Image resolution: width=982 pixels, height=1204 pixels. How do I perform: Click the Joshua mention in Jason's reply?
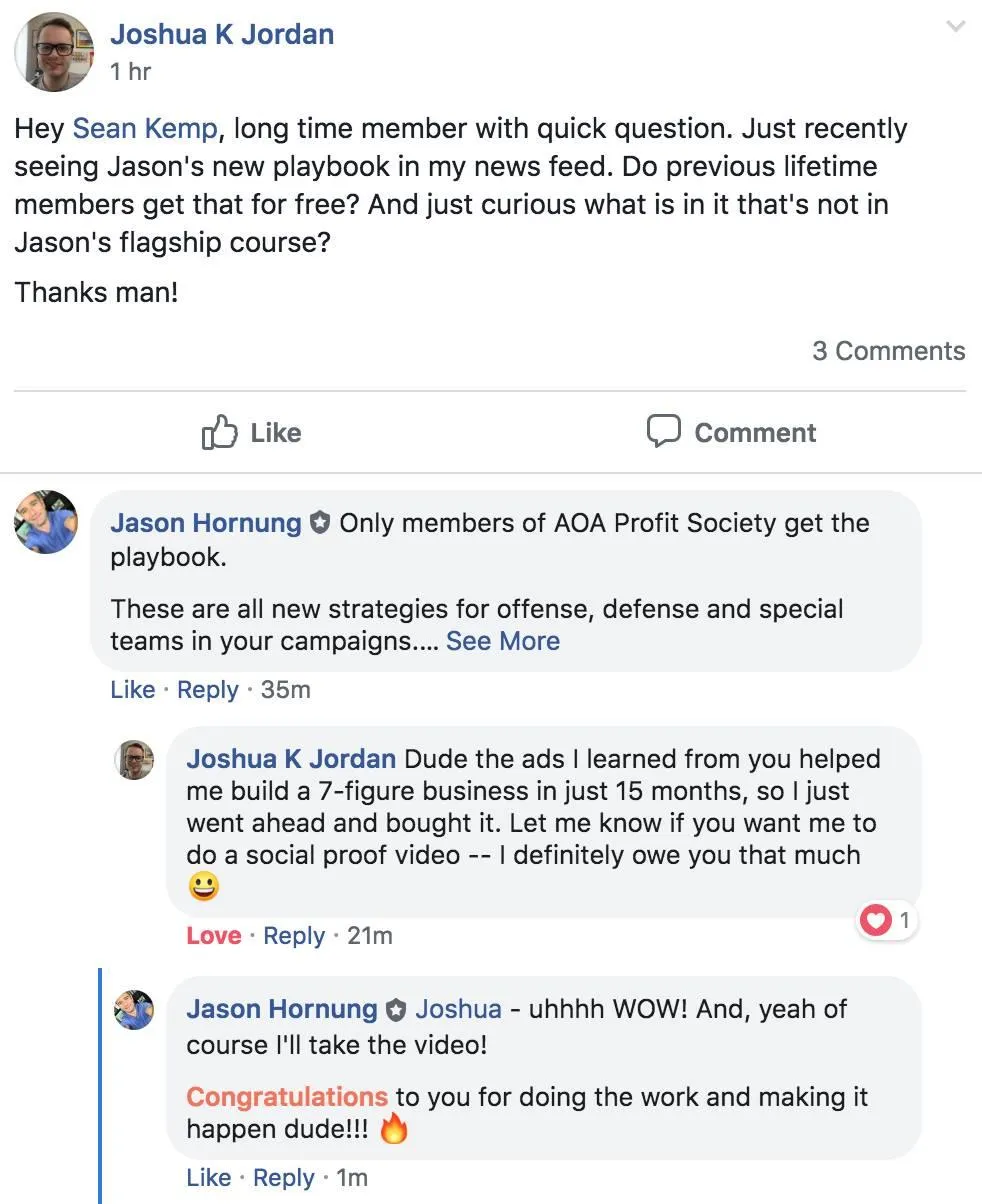coord(458,1010)
